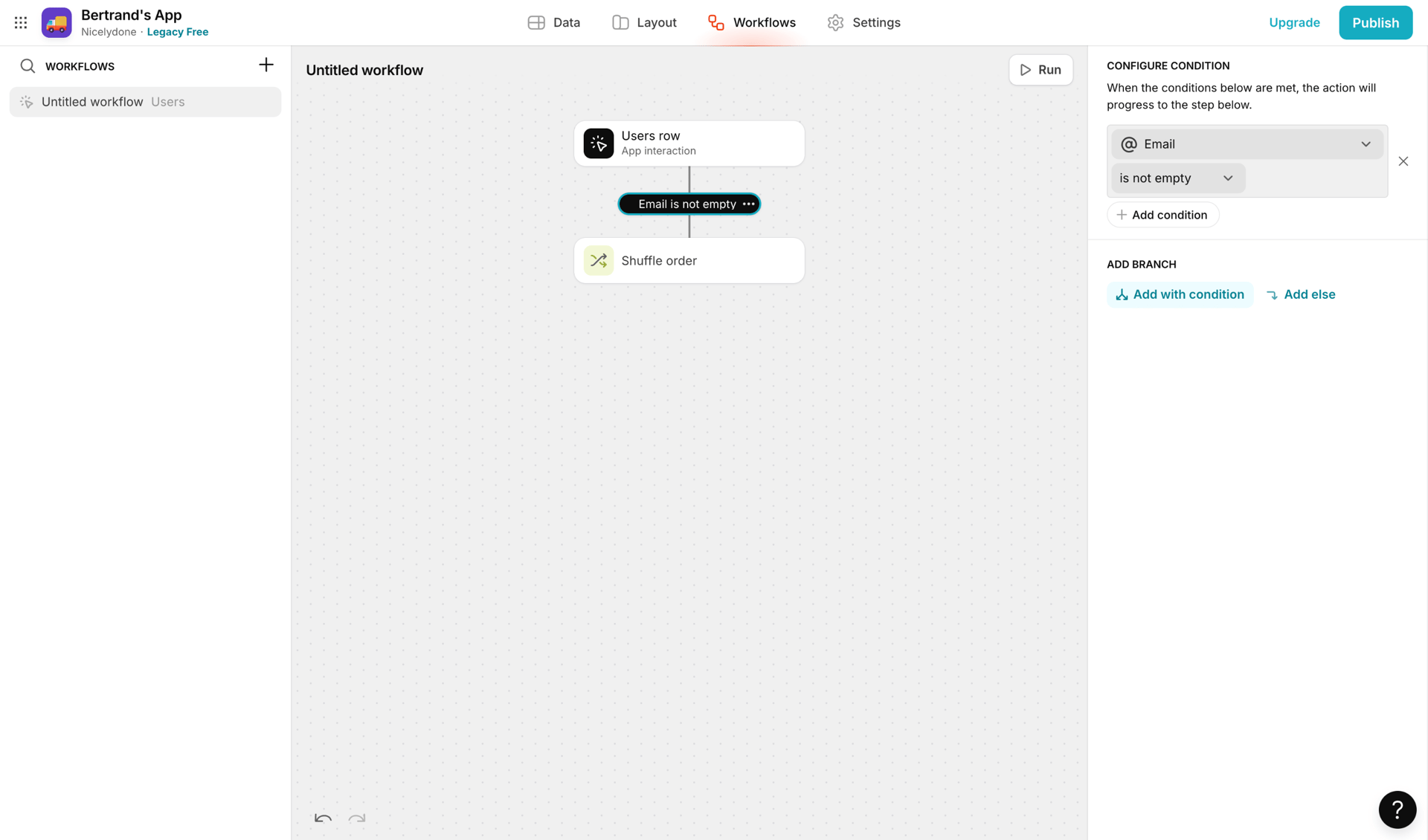Switch to the Data tab
The height and width of the screenshot is (840, 1428).
coord(553,22)
